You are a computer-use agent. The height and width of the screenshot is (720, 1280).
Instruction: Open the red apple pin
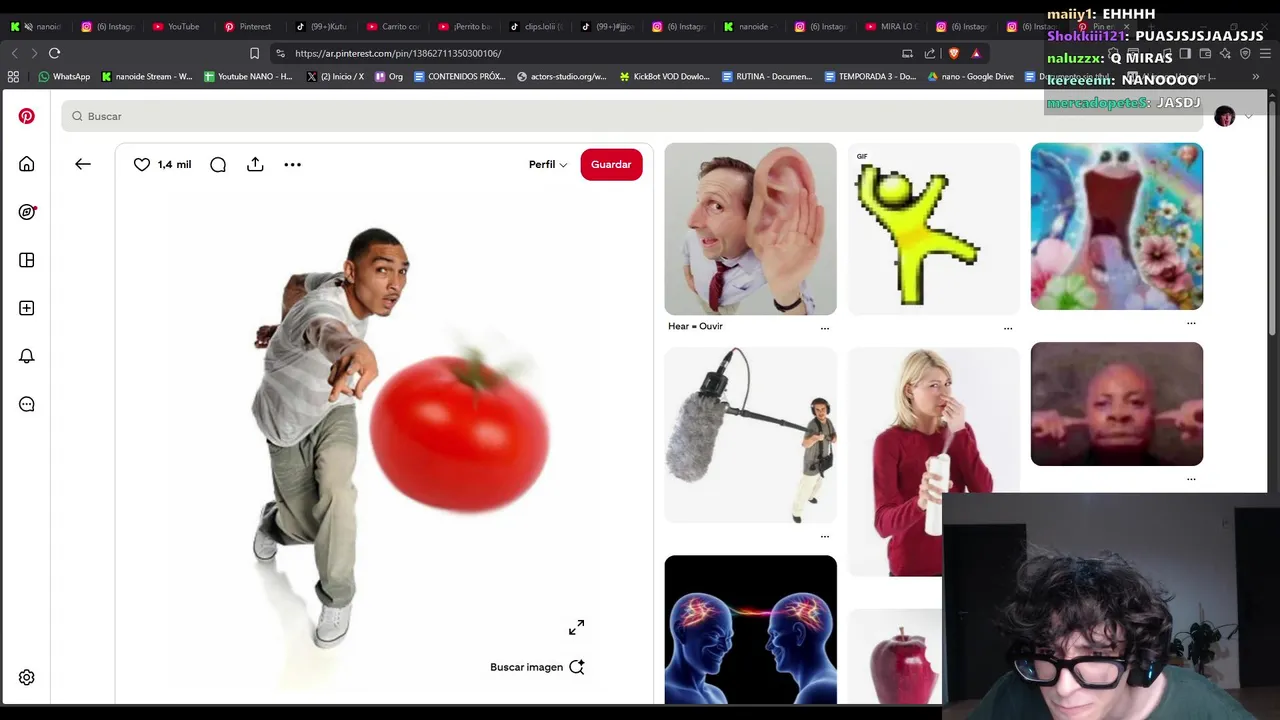[895, 657]
